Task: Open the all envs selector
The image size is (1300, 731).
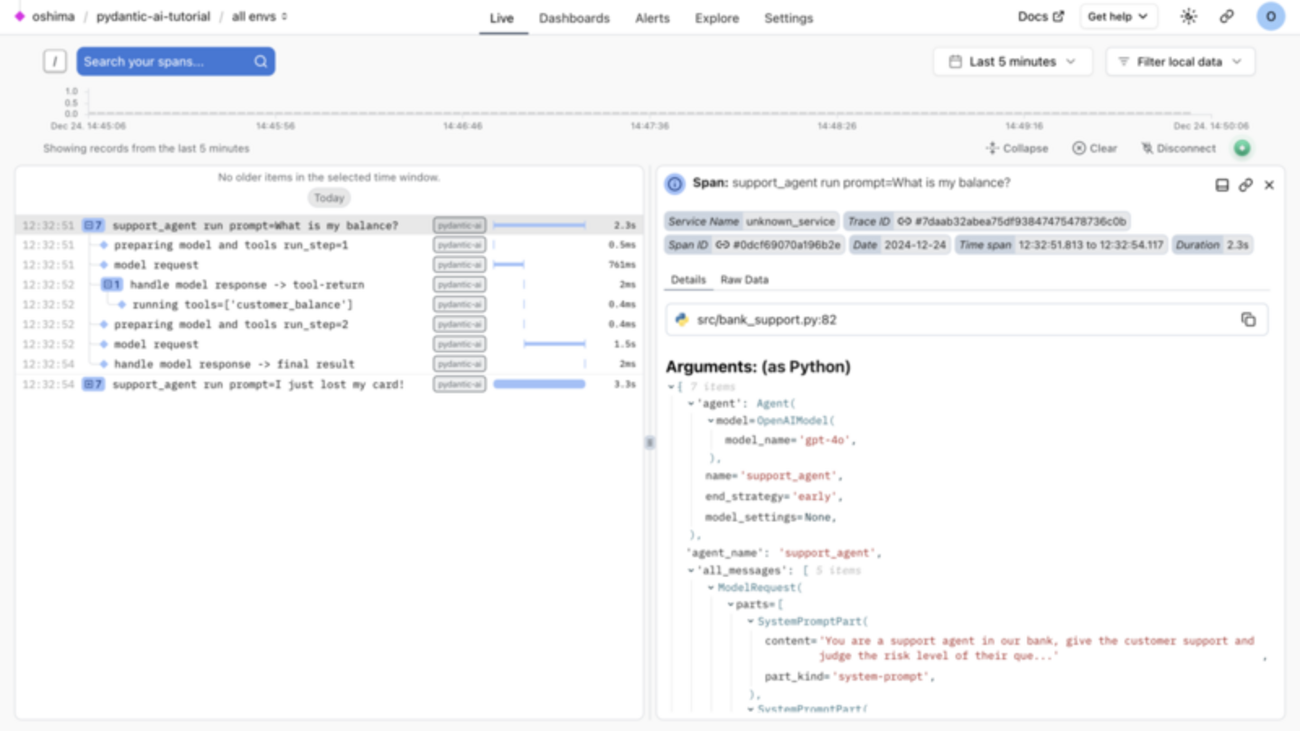Action: click(x=259, y=17)
